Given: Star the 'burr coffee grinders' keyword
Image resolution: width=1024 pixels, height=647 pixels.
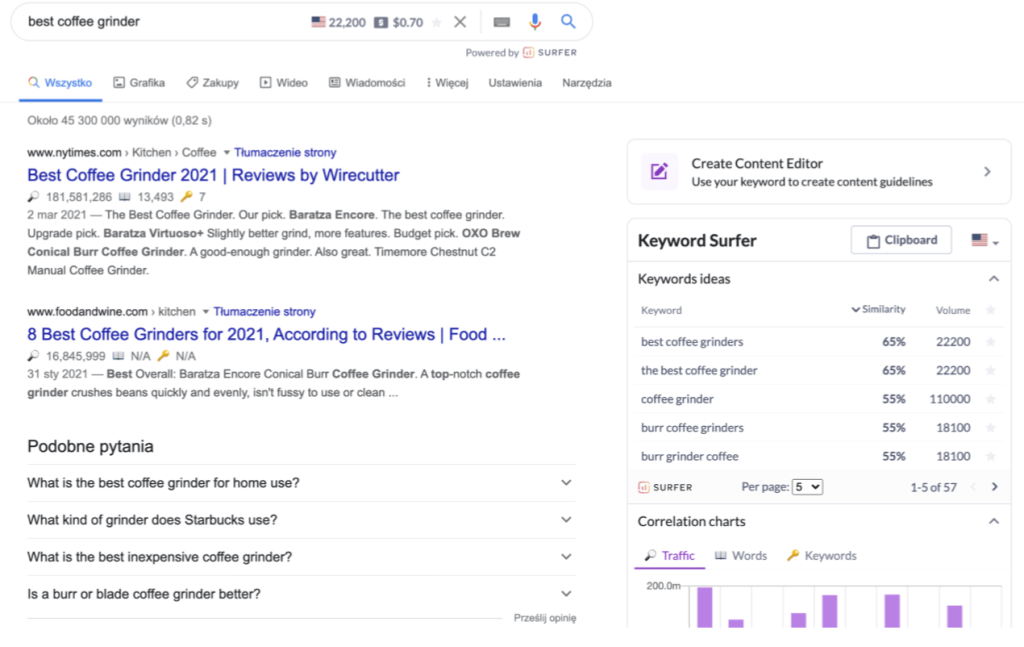Looking at the screenshot, I should 991,428.
